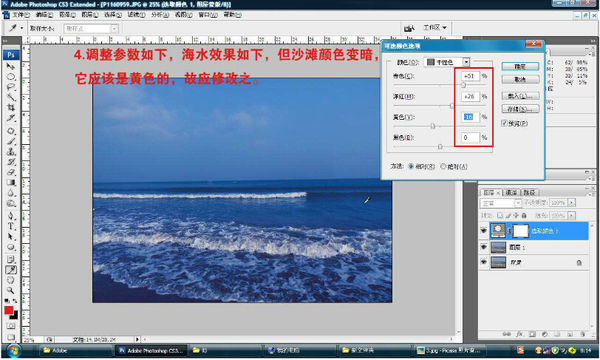Click the Add Layer Style fx icon
The image size is (600, 360).
click(x=519, y=334)
